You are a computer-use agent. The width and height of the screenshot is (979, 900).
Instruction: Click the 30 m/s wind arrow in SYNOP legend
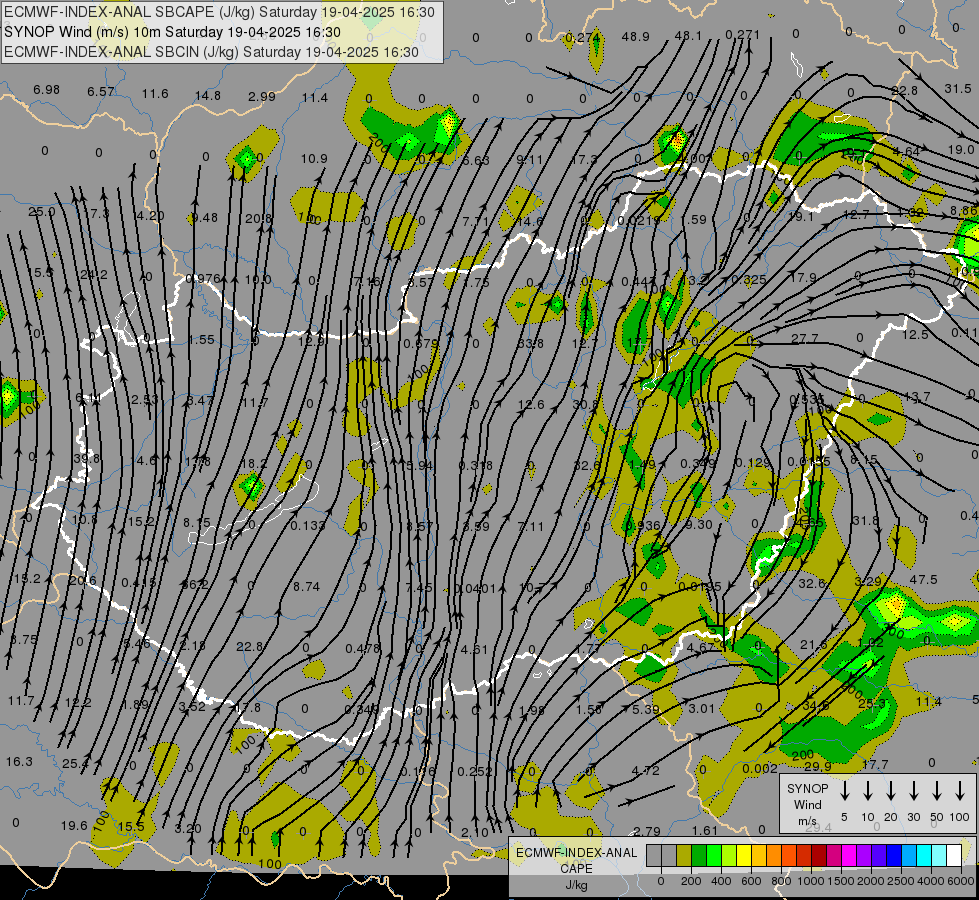tap(913, 791)
